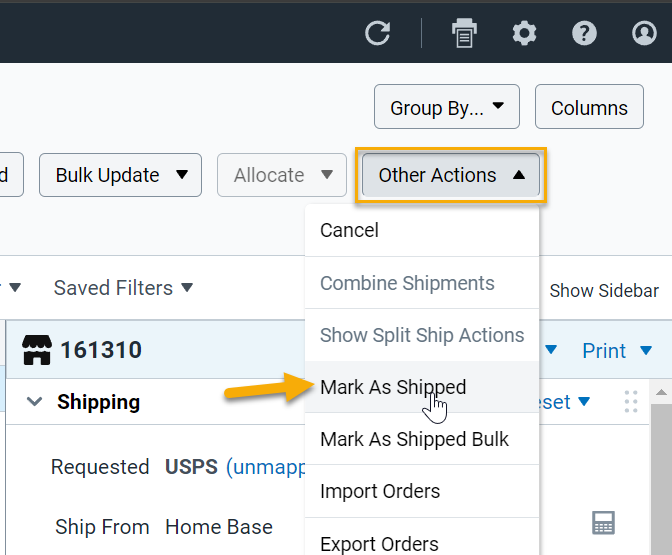672x555 pixels.
Task: Open the user account profile icon
Action: [x=645, y=33]
